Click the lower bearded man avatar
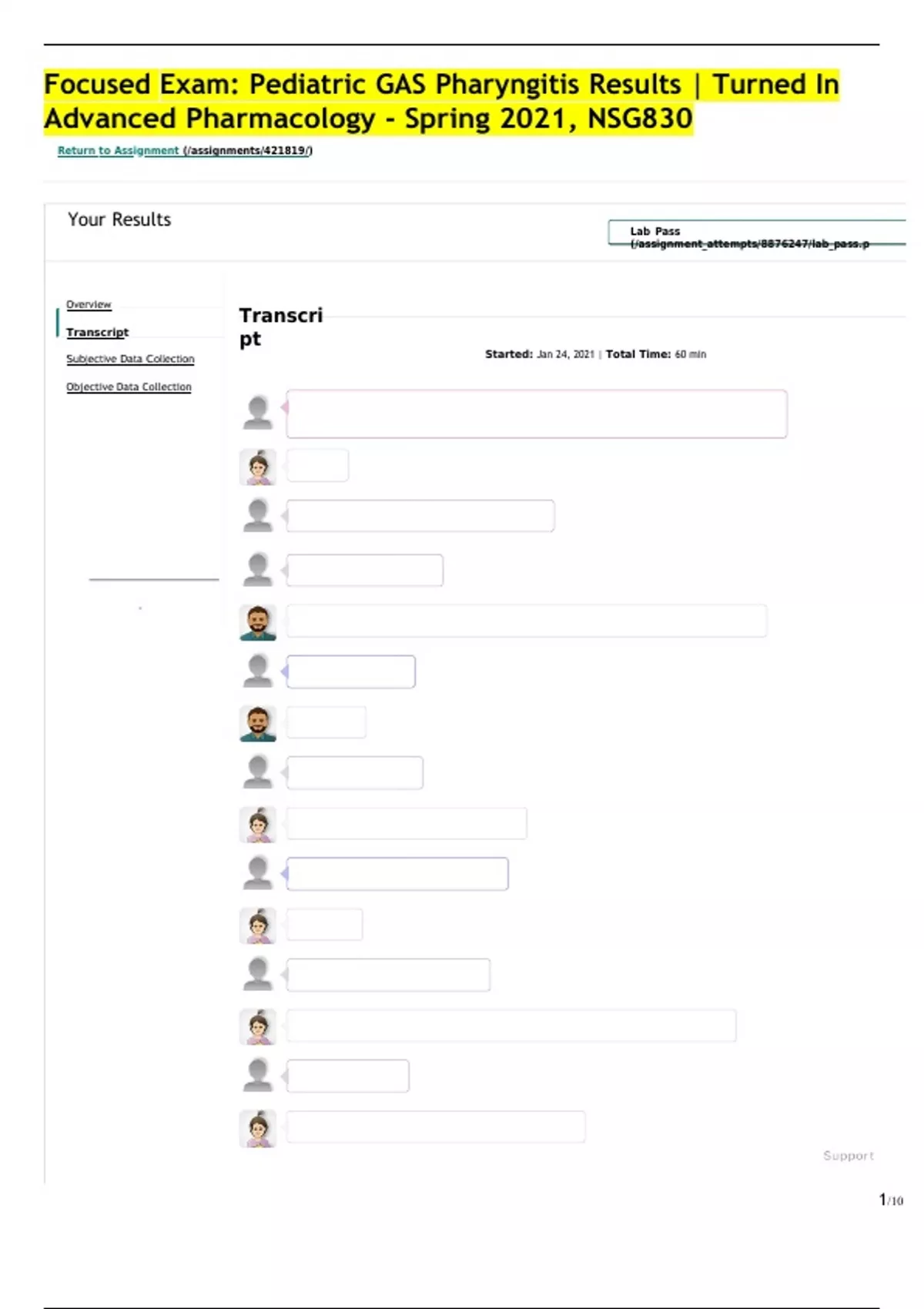The image size is (924, 1309). click(258, 723)
